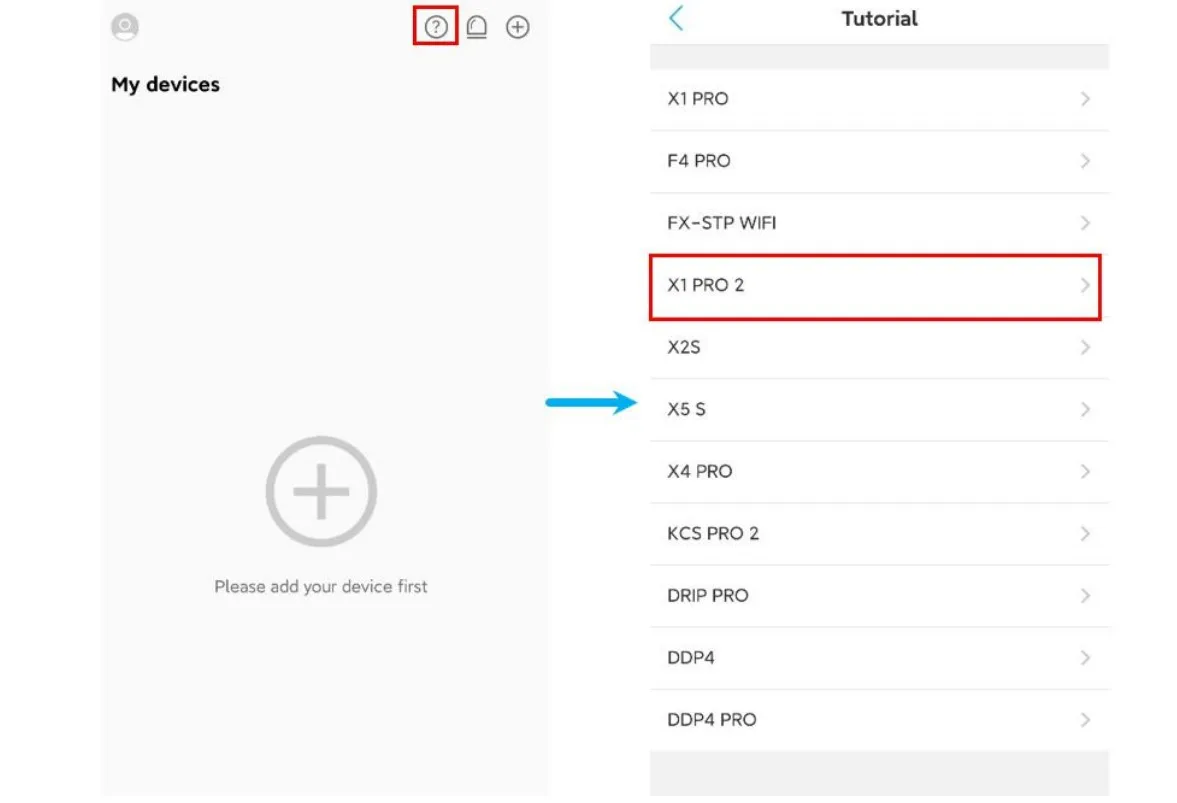This screenshot has height=803, width=1177.
Task: Open FX-STP WIFI tutorial
Action: [722, 223]
